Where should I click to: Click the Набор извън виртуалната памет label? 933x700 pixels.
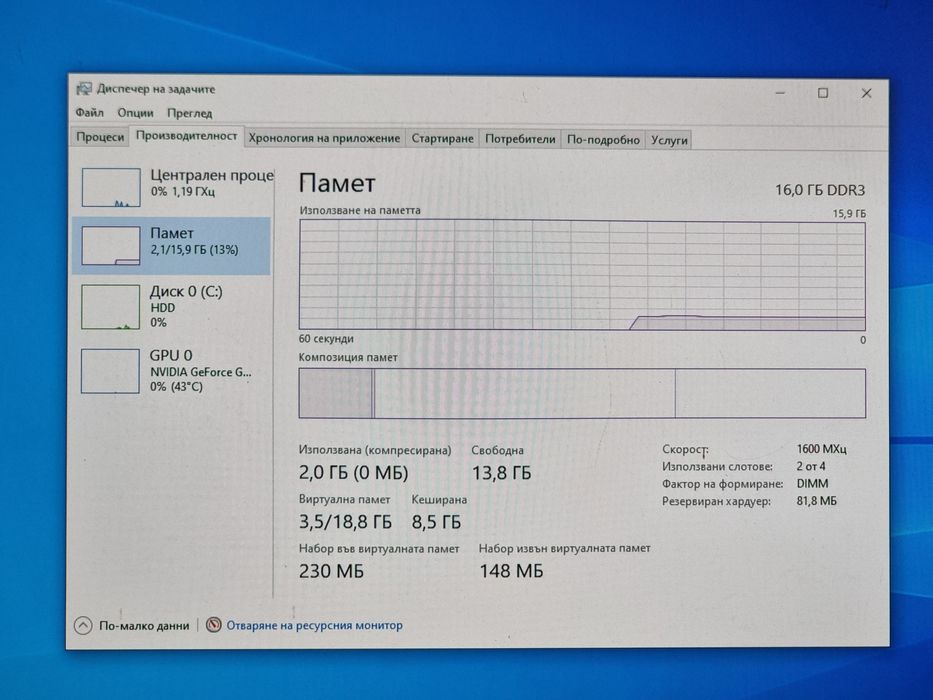[565, 548]
